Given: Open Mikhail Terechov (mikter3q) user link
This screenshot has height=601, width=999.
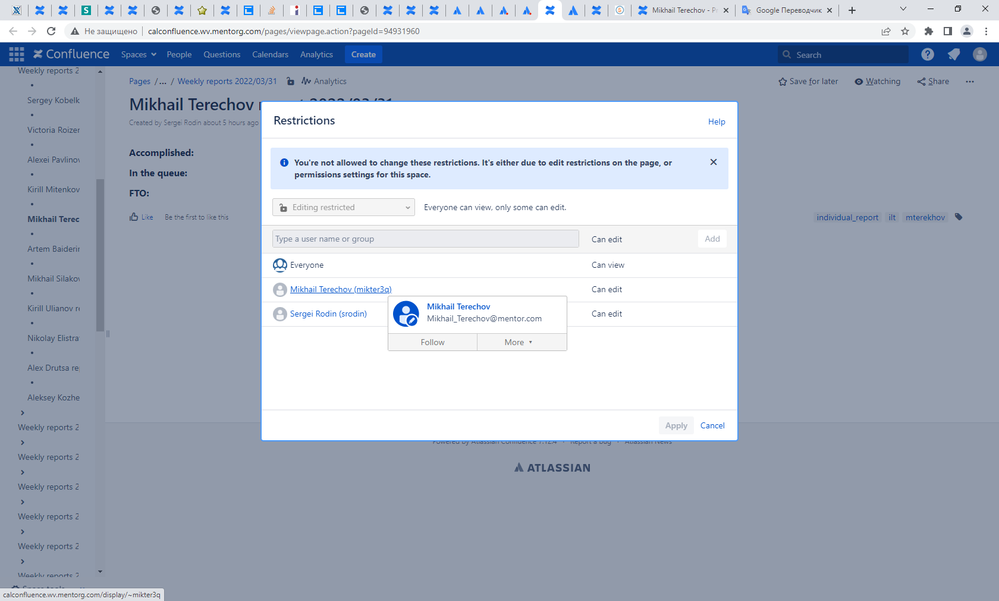Looking at the screenshot, I should pos(341,289).
